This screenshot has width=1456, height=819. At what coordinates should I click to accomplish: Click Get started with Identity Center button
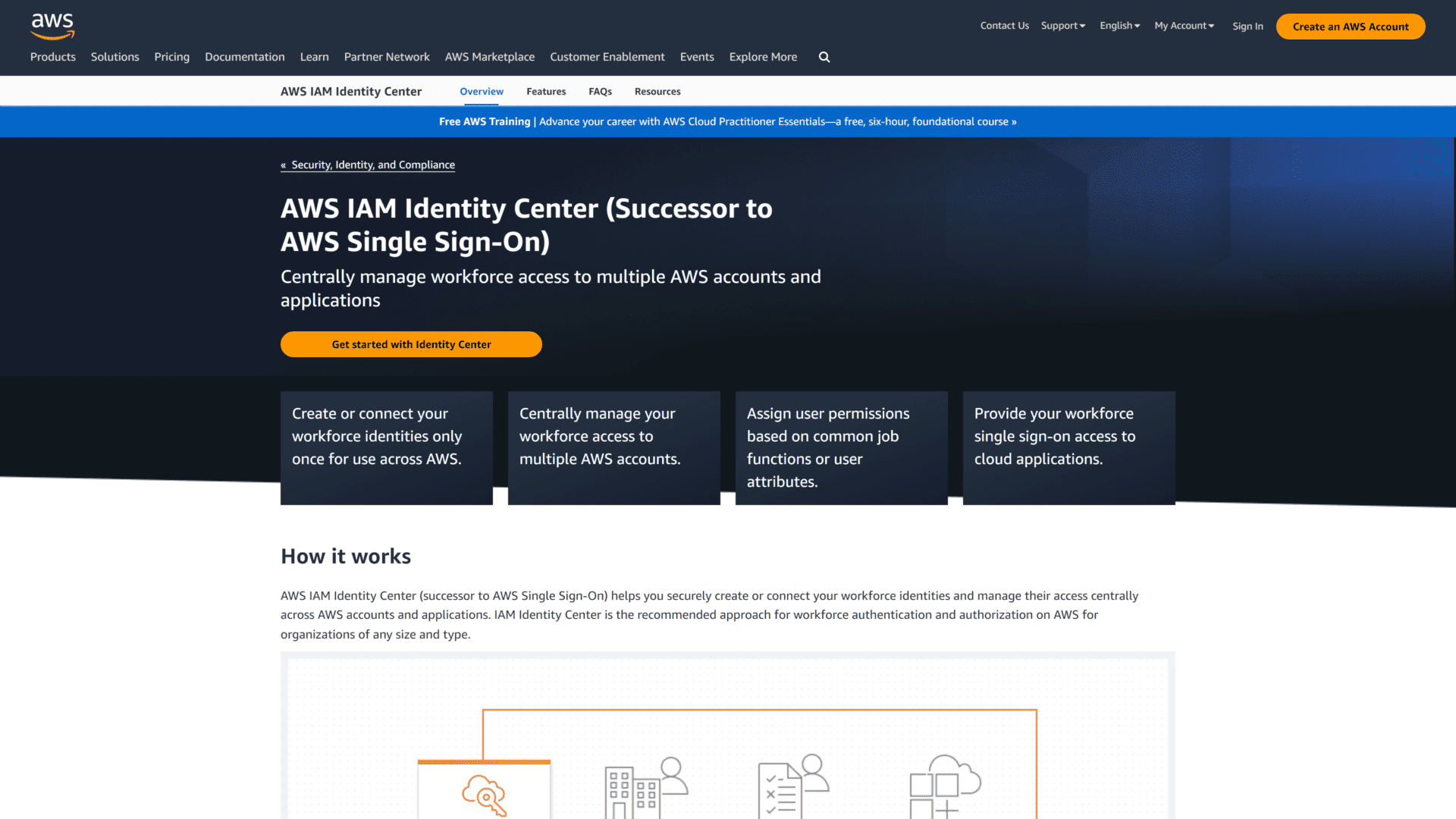pyautogui.click(x=411, y=344)
